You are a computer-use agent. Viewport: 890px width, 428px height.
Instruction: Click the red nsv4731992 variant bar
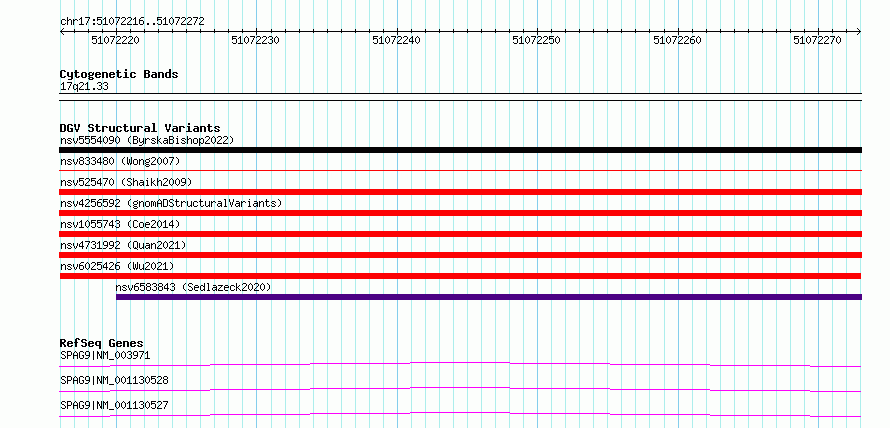coord(460,255)
